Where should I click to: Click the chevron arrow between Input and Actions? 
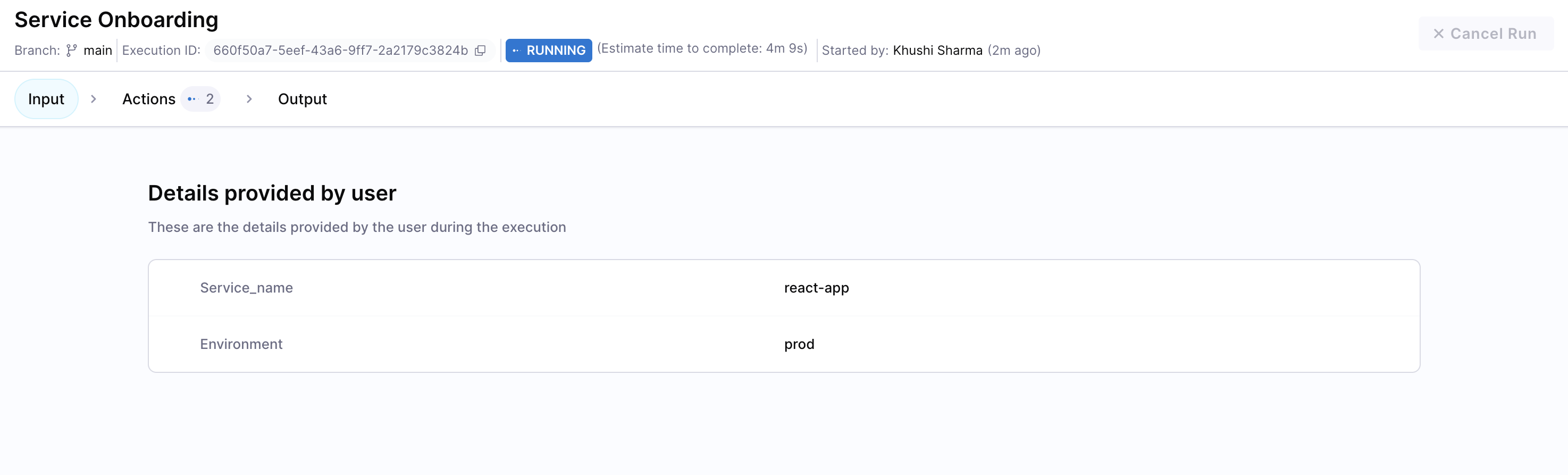(94, 99)
